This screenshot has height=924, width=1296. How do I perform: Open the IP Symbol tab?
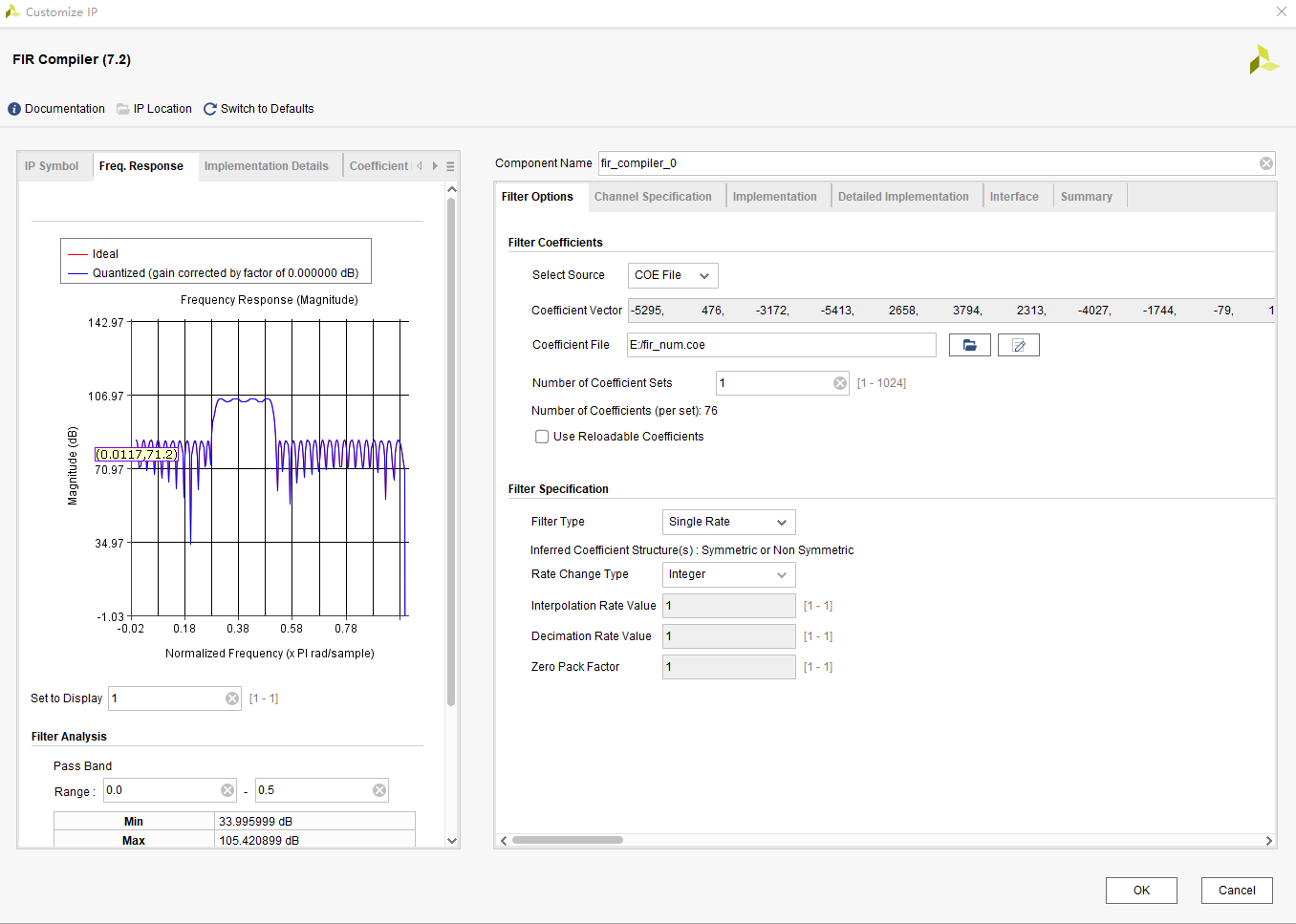(x=53, y=165)
